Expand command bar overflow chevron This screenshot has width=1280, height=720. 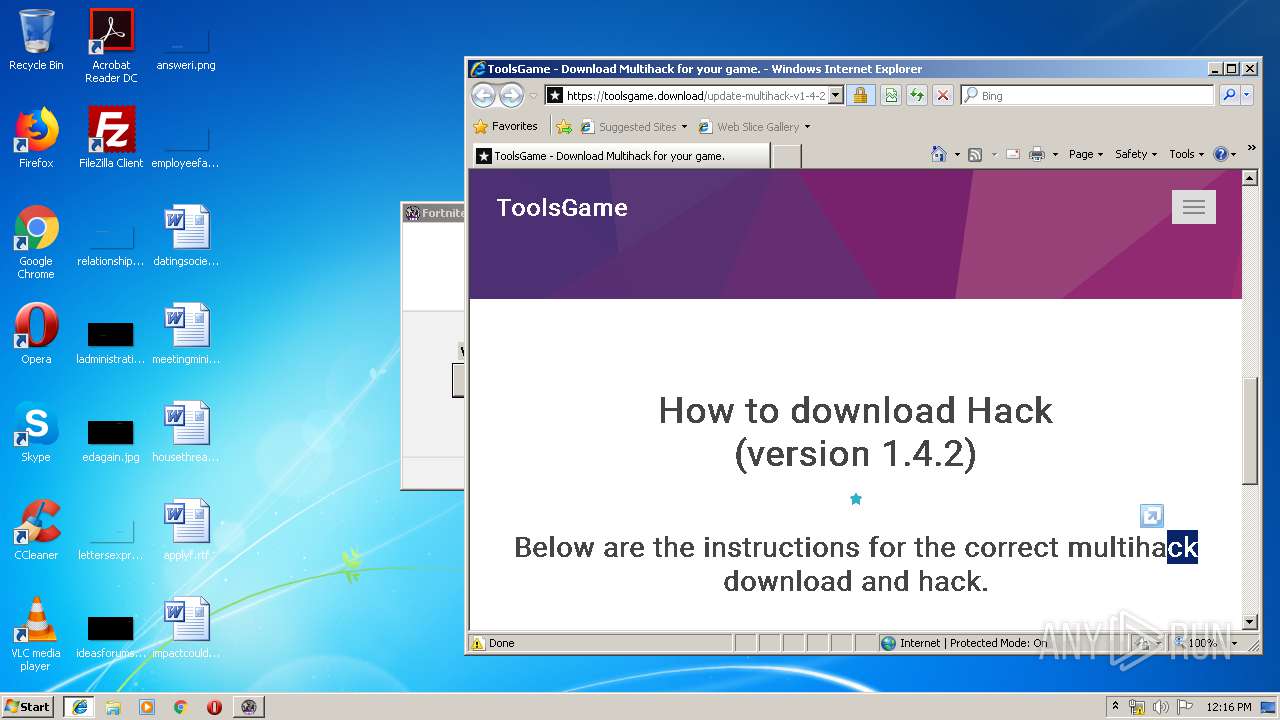(x=1251, y=148)
